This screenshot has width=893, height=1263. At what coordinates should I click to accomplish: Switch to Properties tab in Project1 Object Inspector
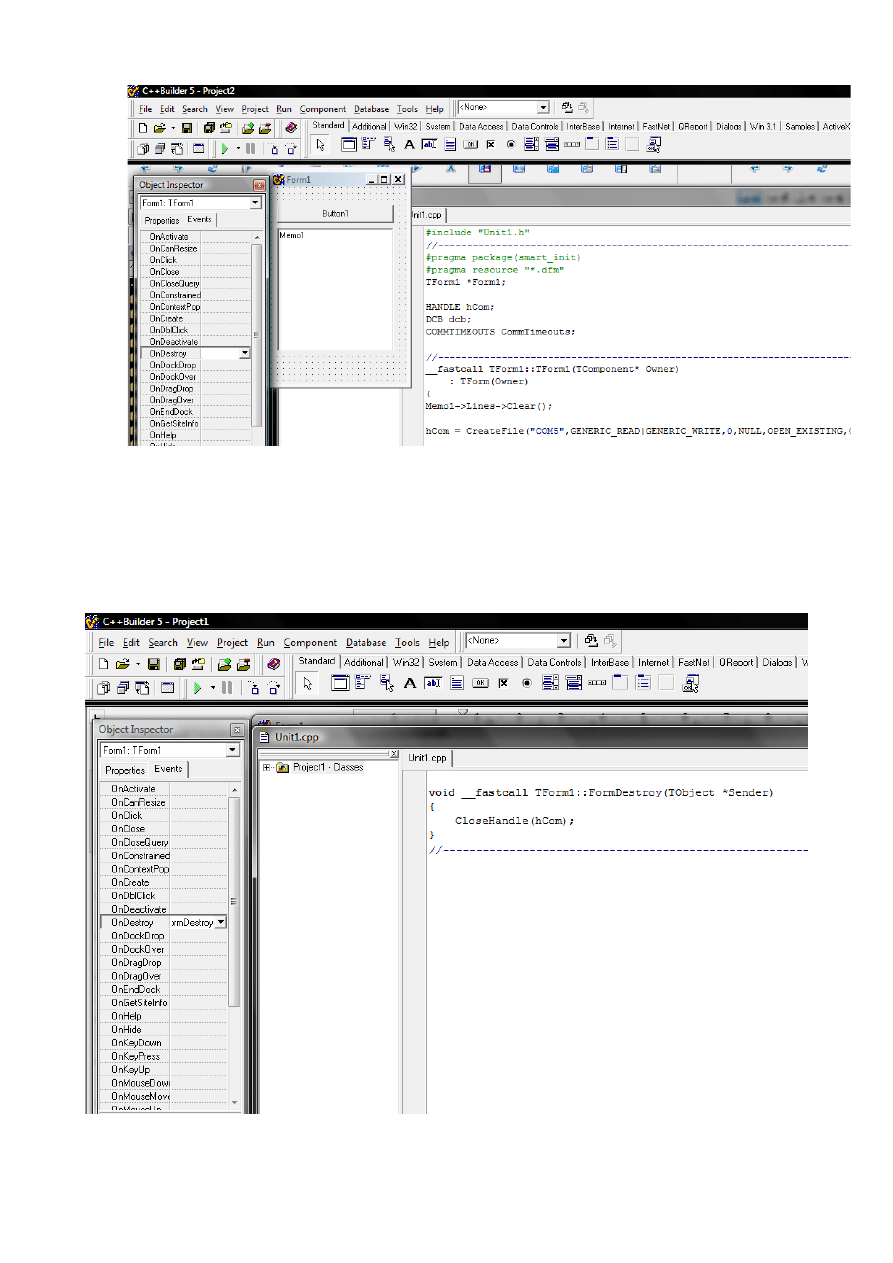pyautogui.click(x=125, y=771)
